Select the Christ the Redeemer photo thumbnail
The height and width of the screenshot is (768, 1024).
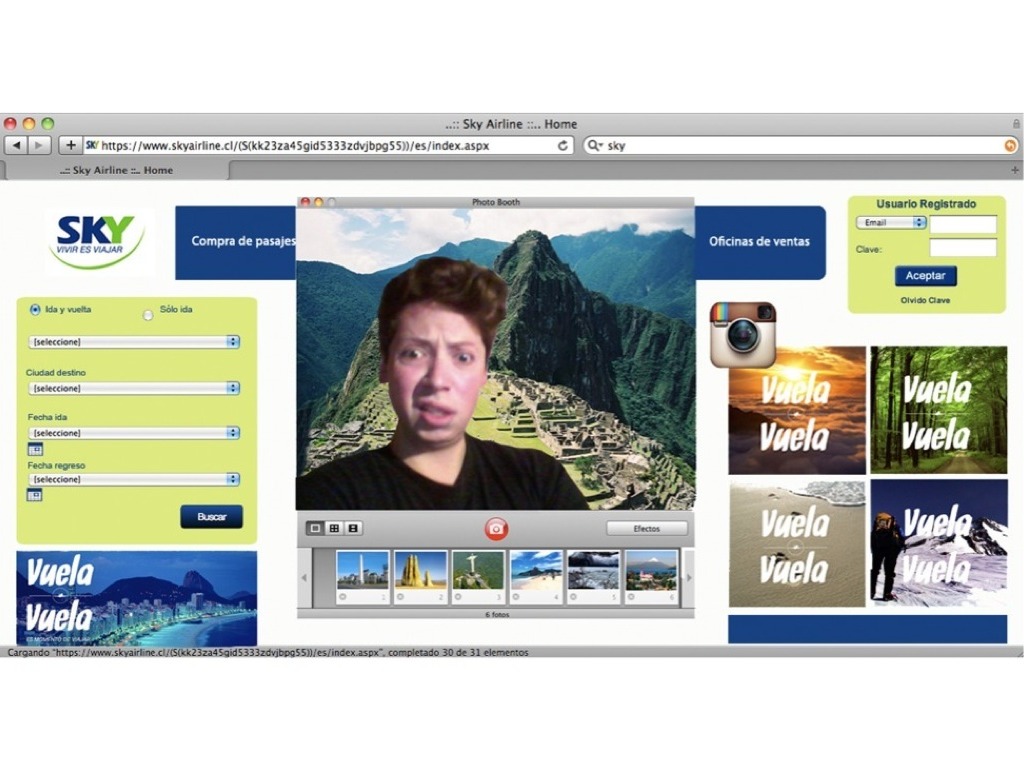pos(477,571)
